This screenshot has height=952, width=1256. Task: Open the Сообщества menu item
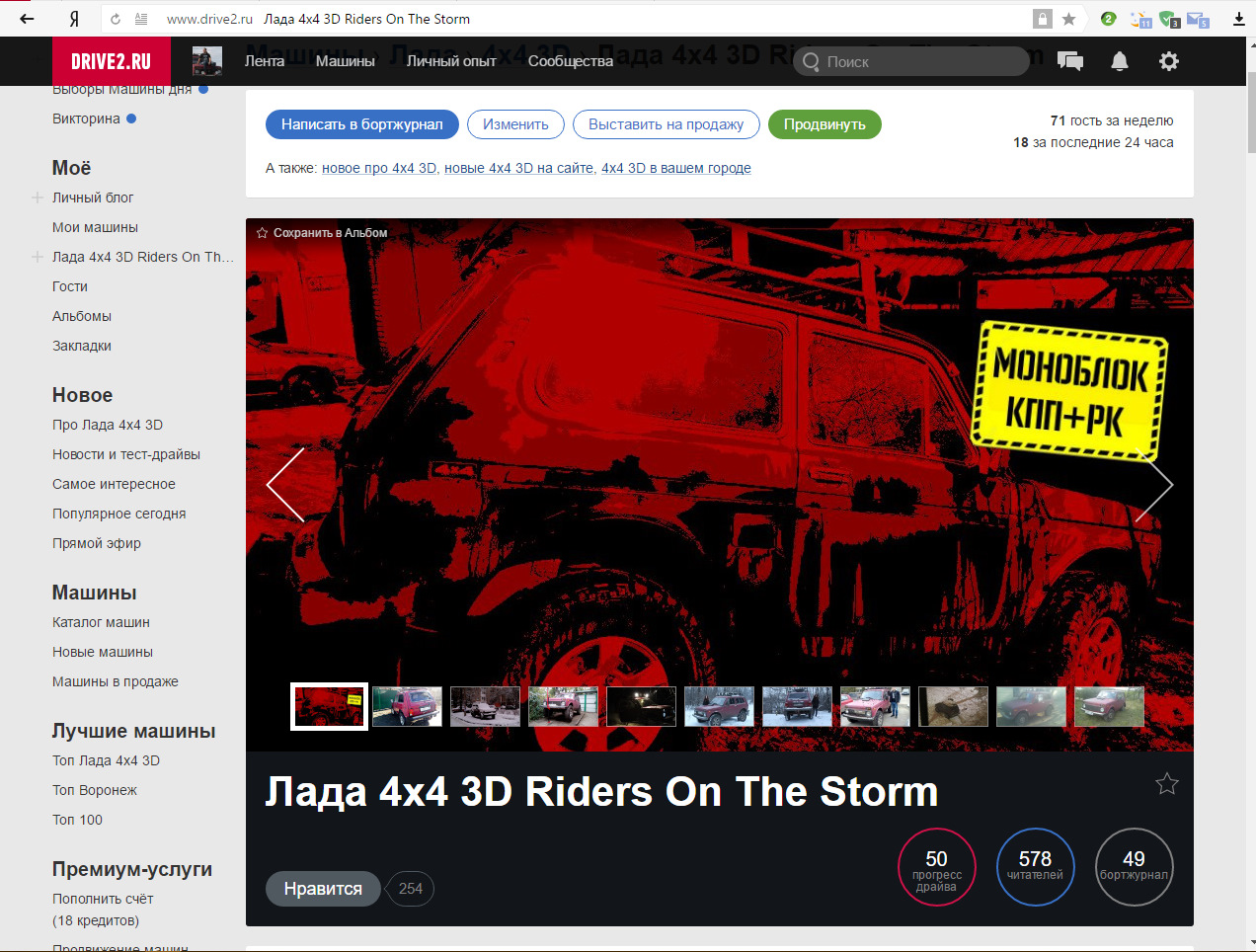coord(571,61)
